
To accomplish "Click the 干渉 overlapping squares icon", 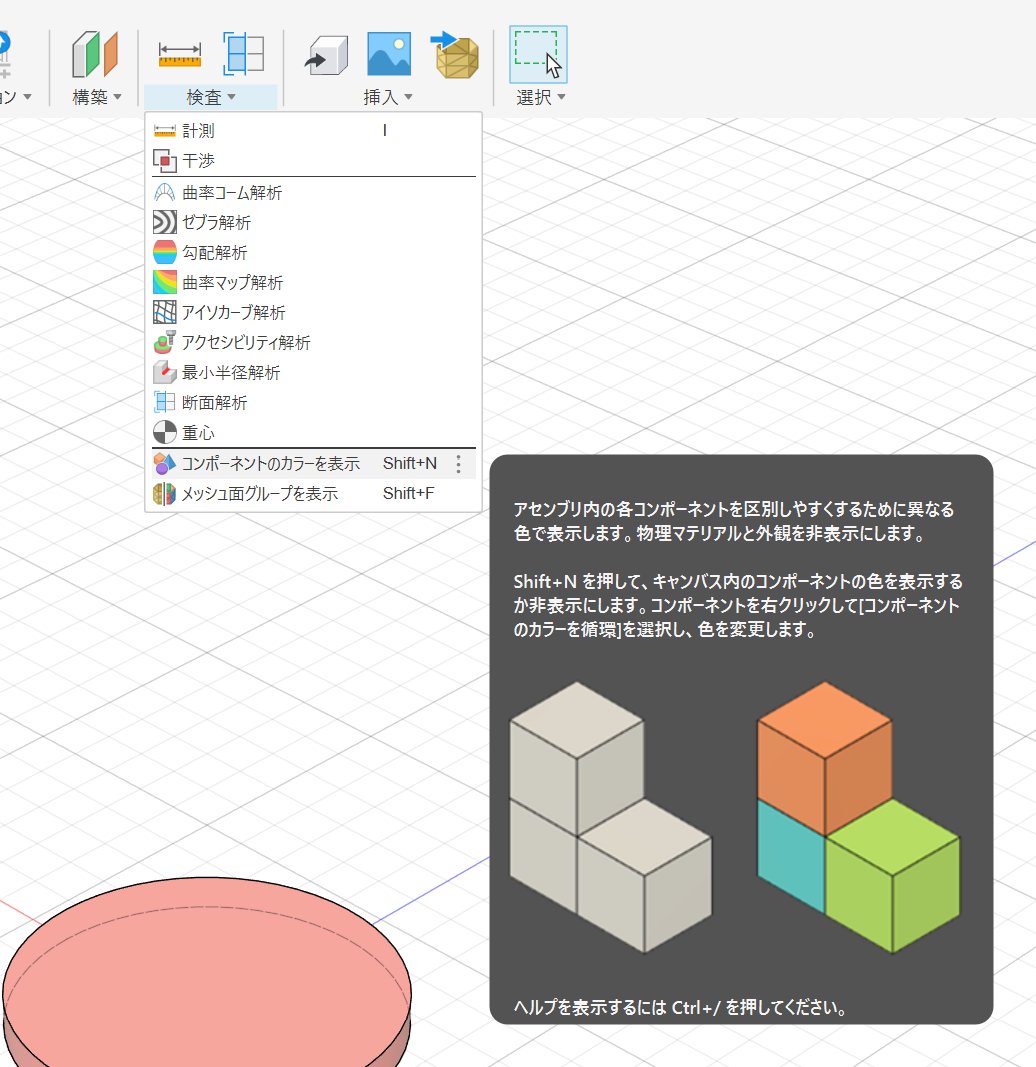I will click(165, 161).
